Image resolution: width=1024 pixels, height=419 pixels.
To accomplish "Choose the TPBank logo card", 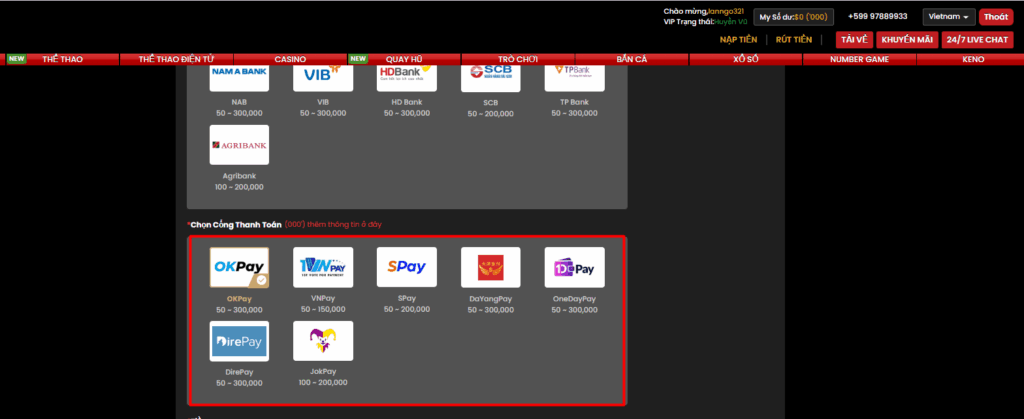I will pyautogui.click(x=575, y=78).
